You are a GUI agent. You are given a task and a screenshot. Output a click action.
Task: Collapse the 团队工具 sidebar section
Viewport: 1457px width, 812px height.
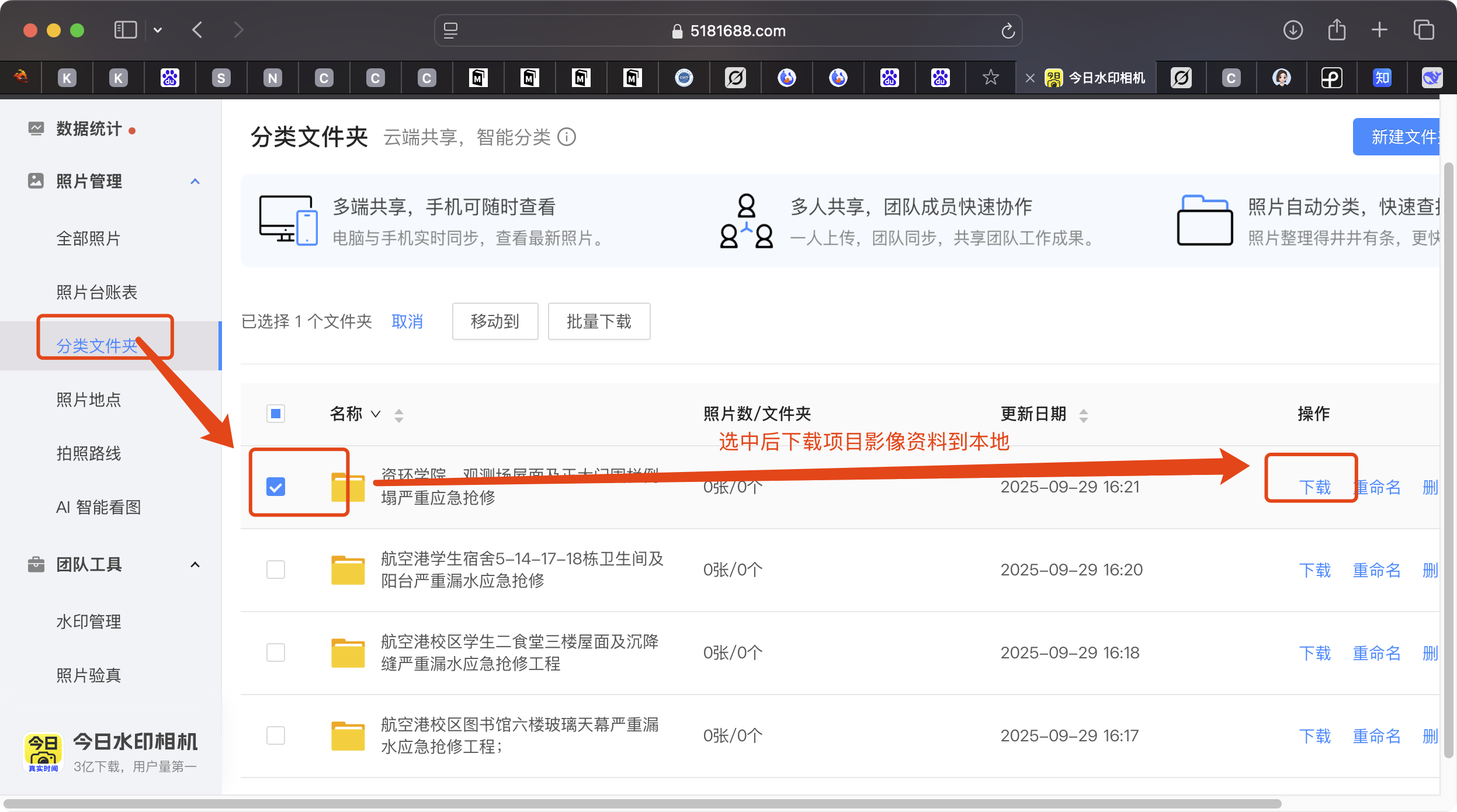(195, 564)
